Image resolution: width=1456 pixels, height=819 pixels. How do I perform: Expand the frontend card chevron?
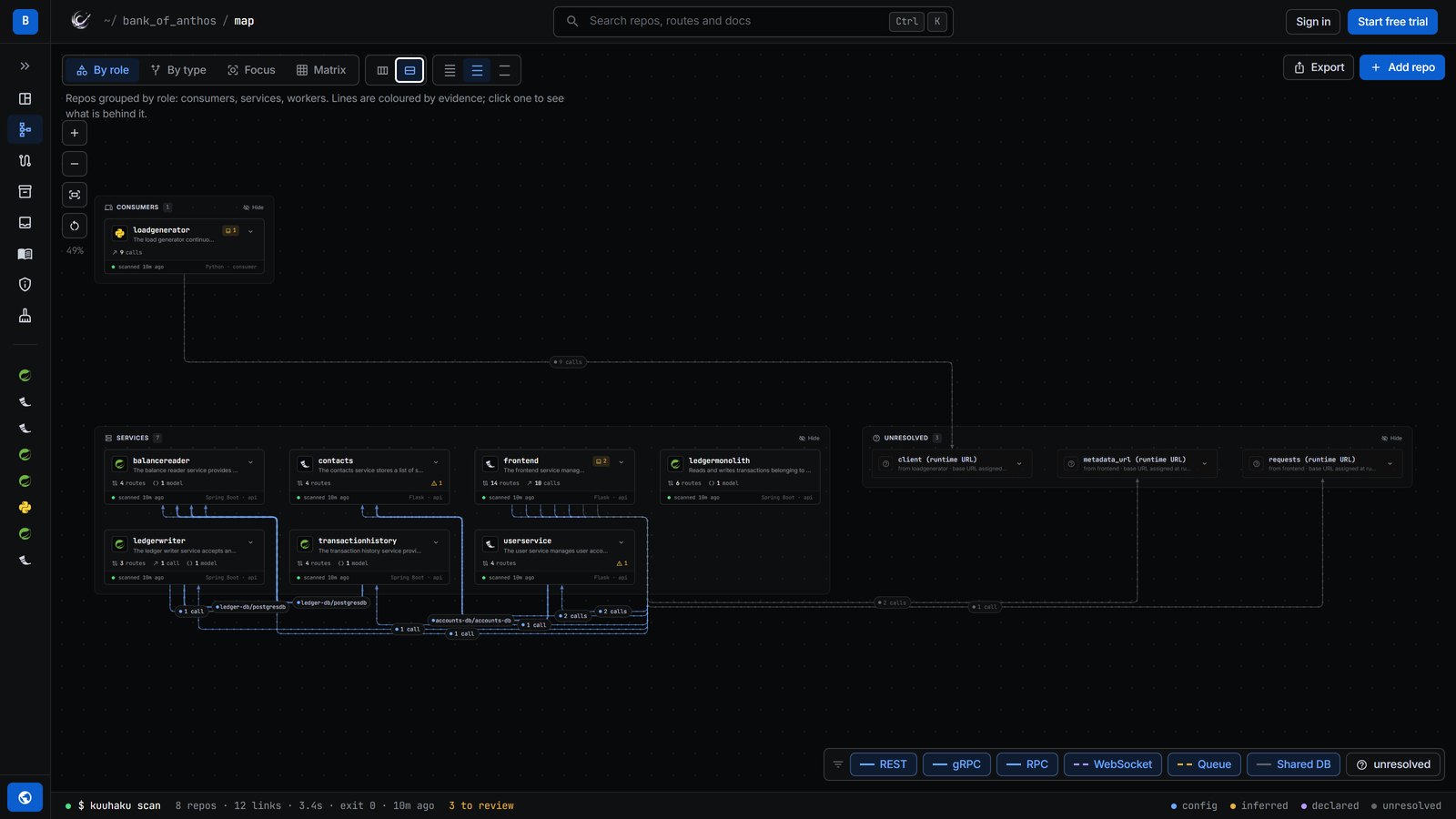(622, 461)
